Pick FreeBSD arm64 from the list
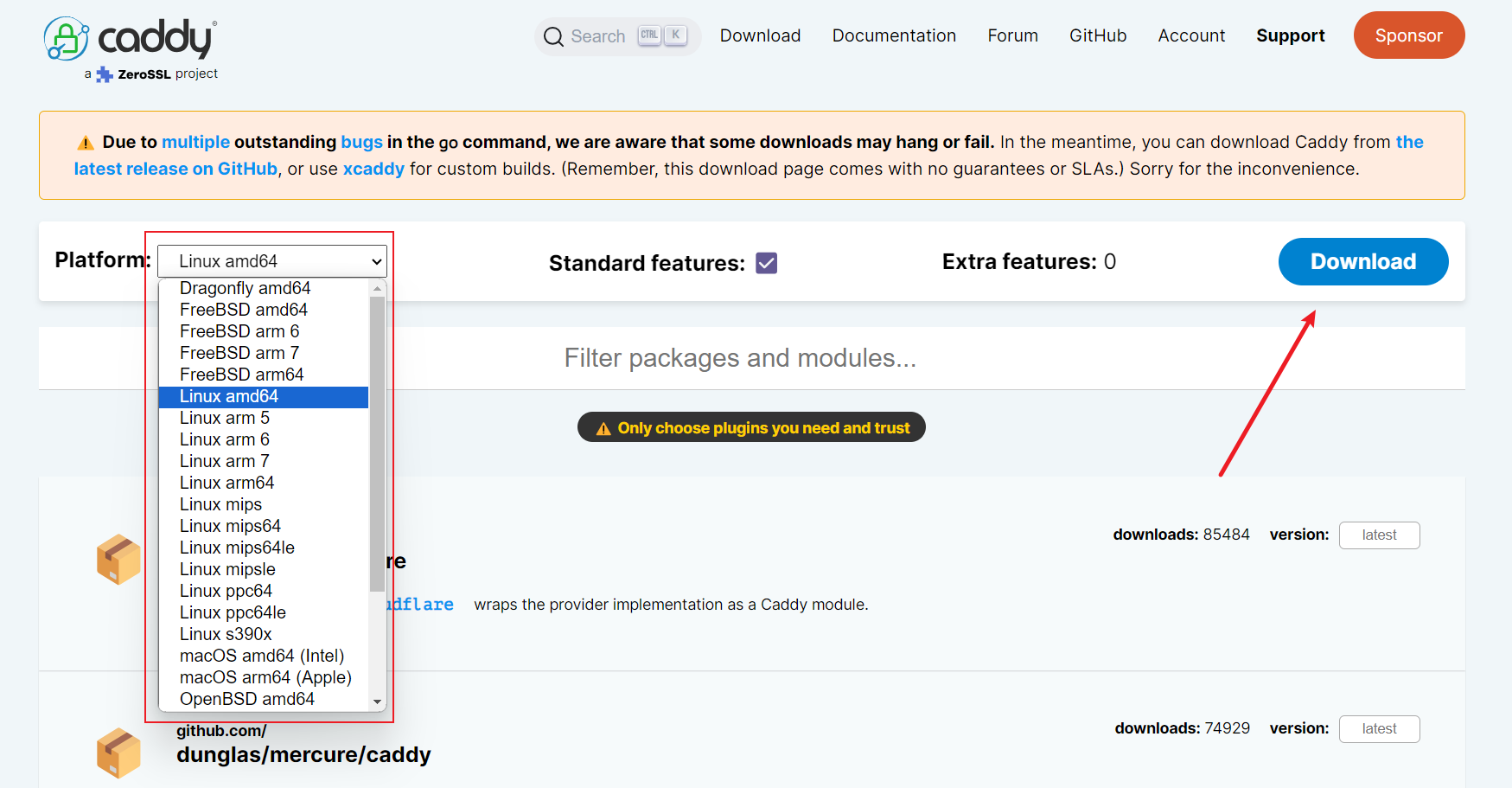 (x=264, y=375)
